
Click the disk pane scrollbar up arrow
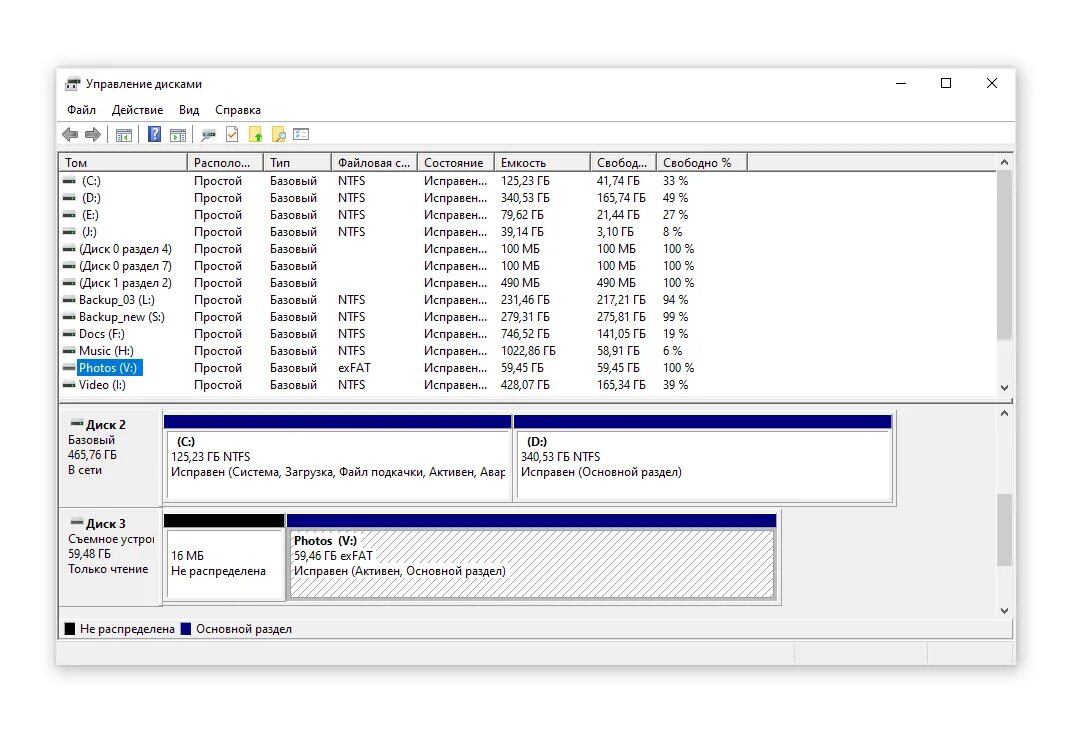coord(1004,413)
